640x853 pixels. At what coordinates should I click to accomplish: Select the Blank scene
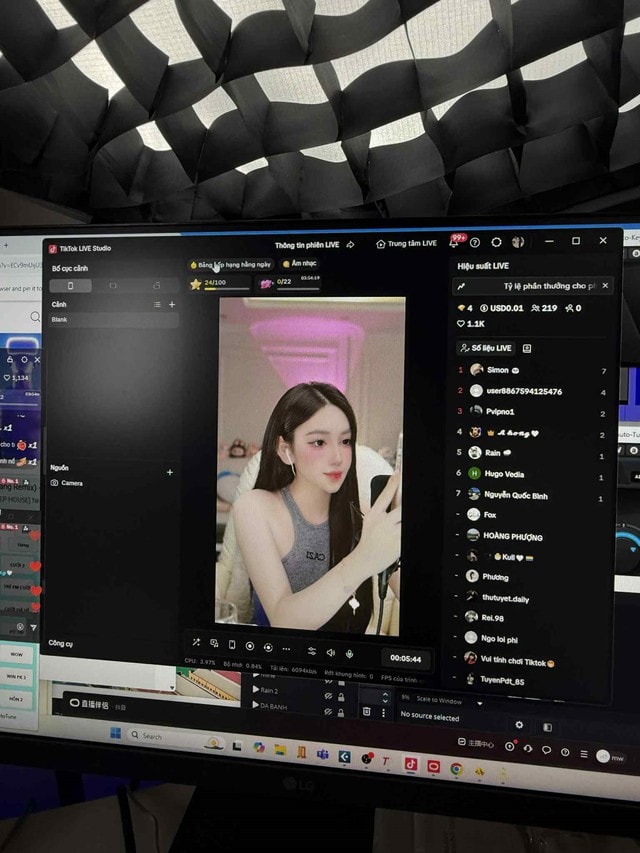114,320
